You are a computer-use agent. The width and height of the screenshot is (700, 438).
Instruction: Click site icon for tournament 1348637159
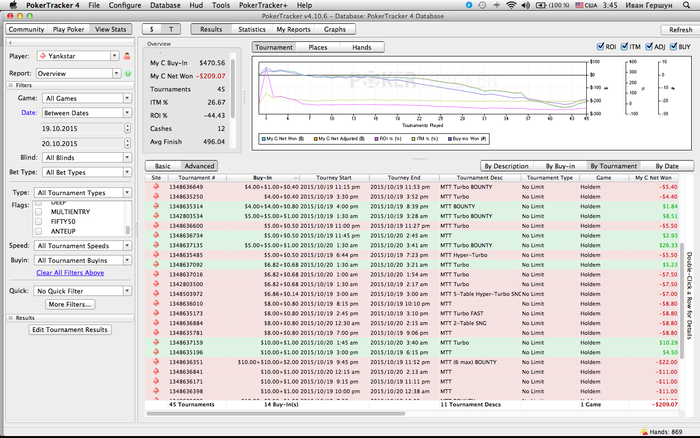tap(156, 342)
